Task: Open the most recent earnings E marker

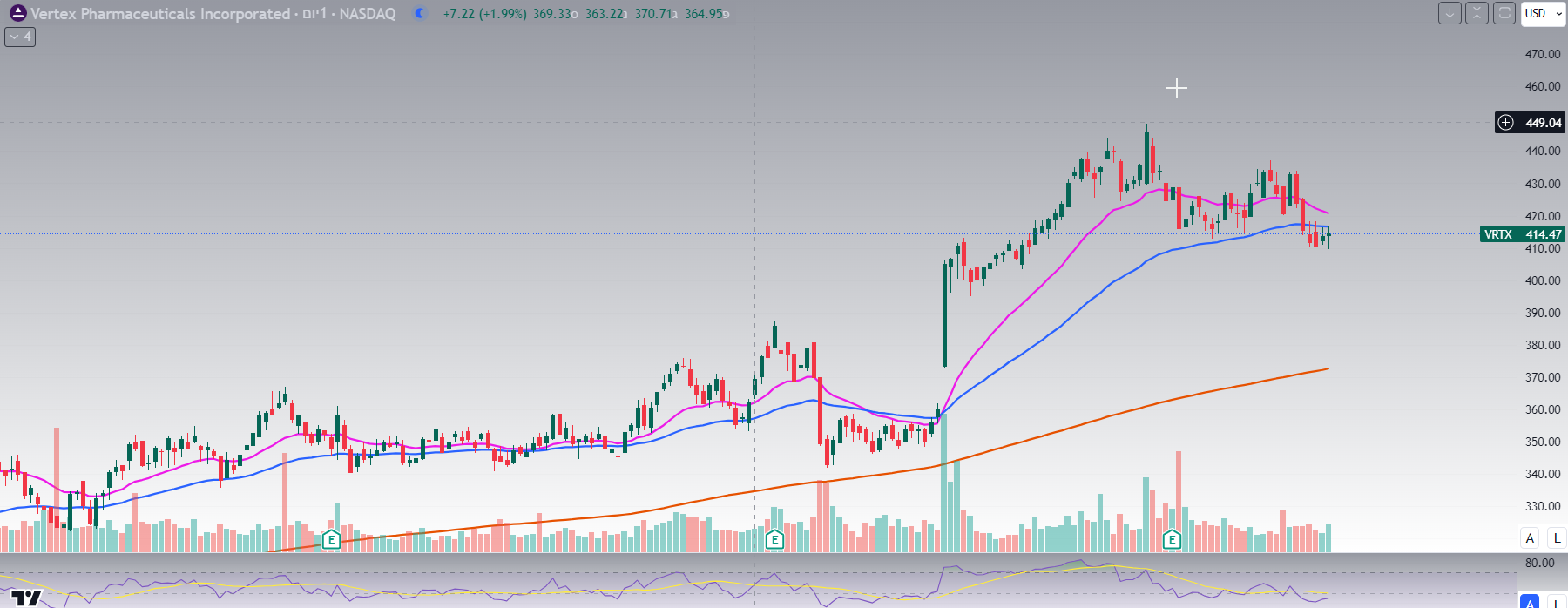Action: click(x=1172, y=540)
